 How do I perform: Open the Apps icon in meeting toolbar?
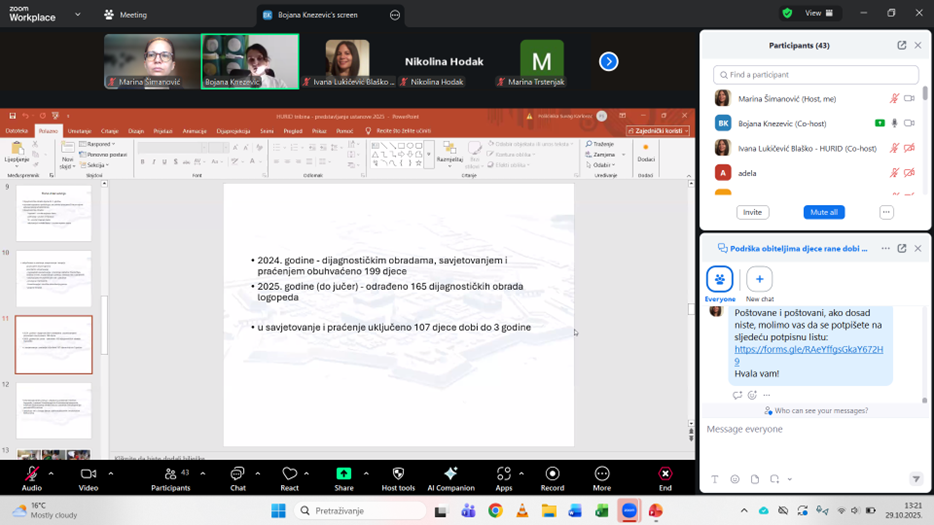click(503, 474)
